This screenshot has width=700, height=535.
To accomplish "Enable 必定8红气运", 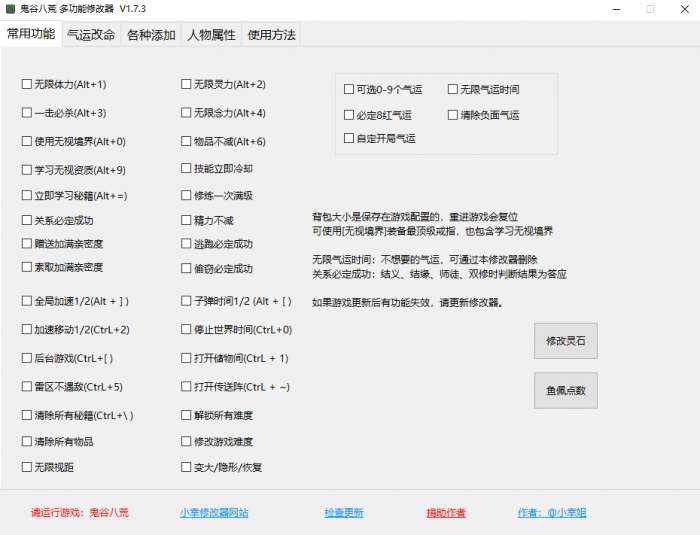I will point(378,115).
